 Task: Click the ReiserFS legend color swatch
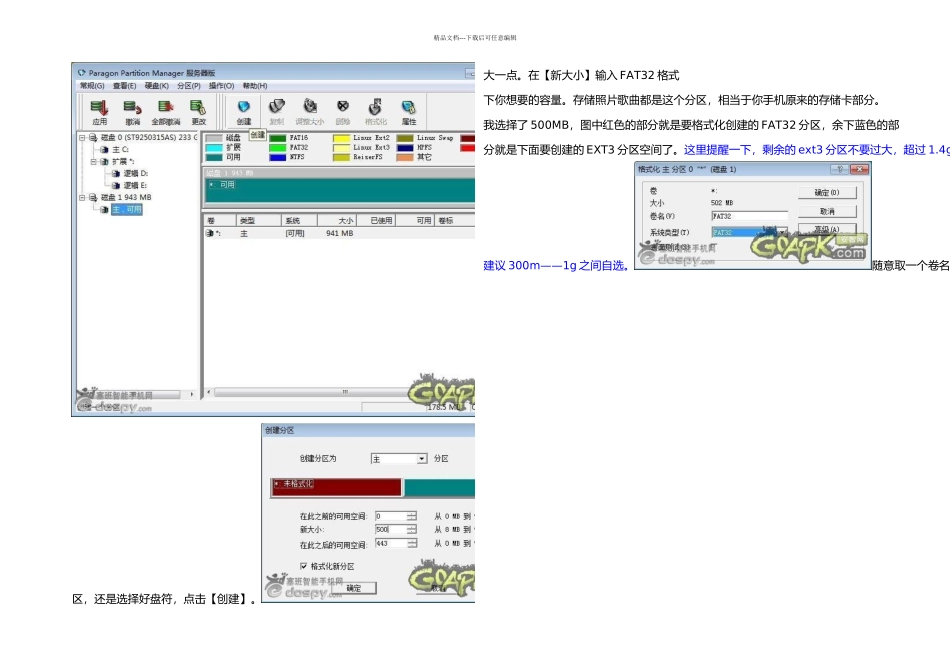coord(342,158)
